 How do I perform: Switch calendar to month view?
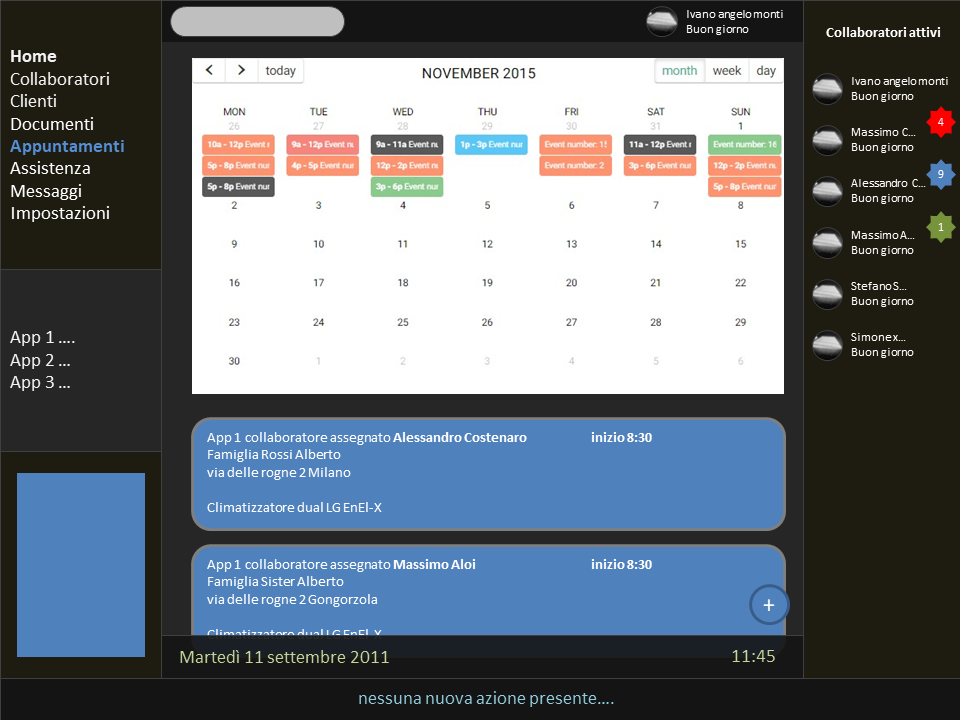coord(680,70)
